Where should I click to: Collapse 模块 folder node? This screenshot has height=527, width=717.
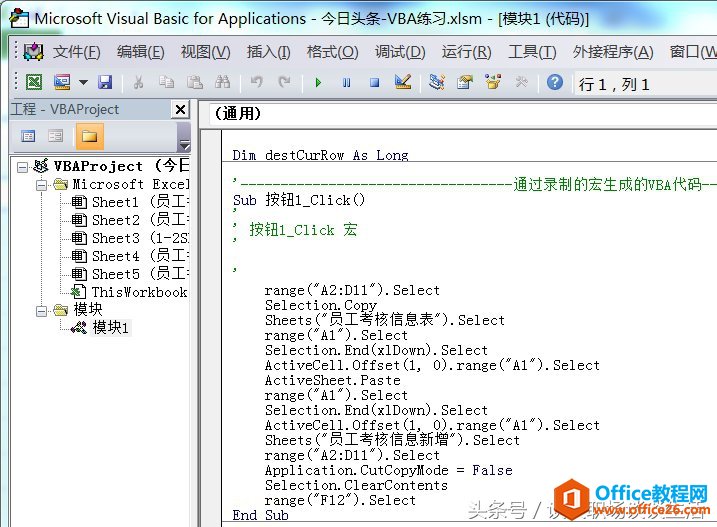pos(41,311)
